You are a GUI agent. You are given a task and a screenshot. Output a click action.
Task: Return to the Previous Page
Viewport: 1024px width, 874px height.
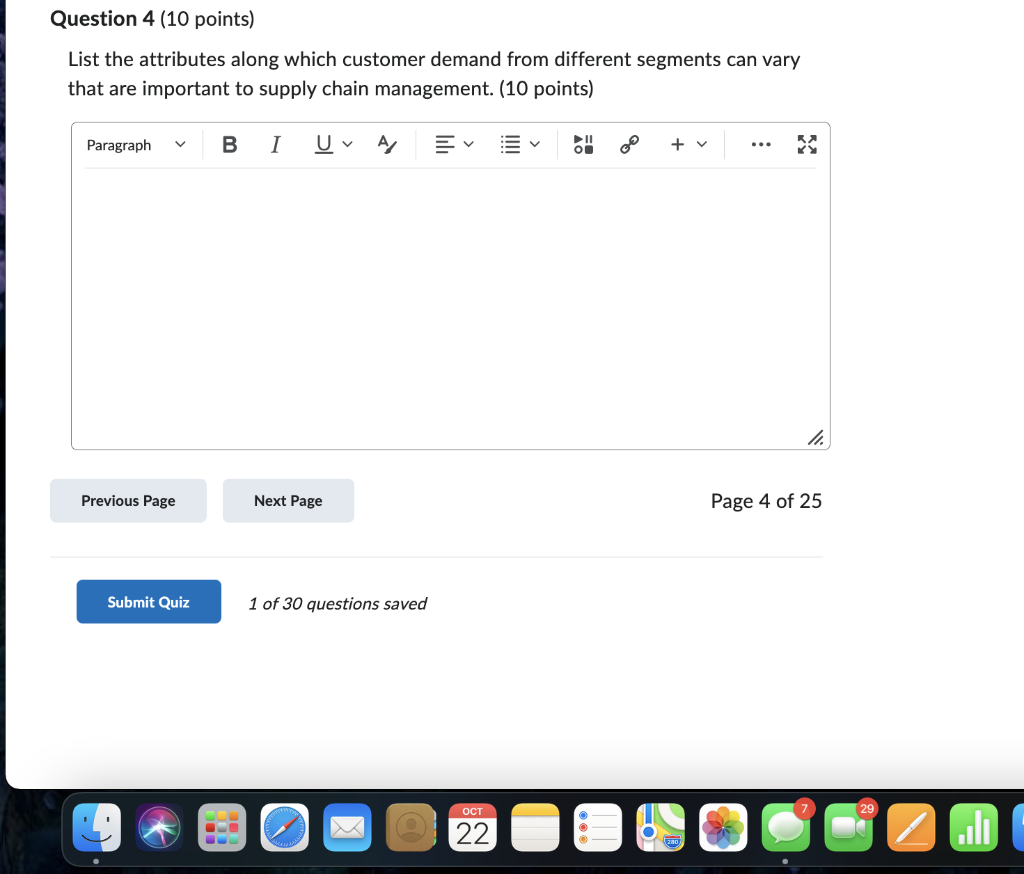pyautogui.click(x=128, y=500)
